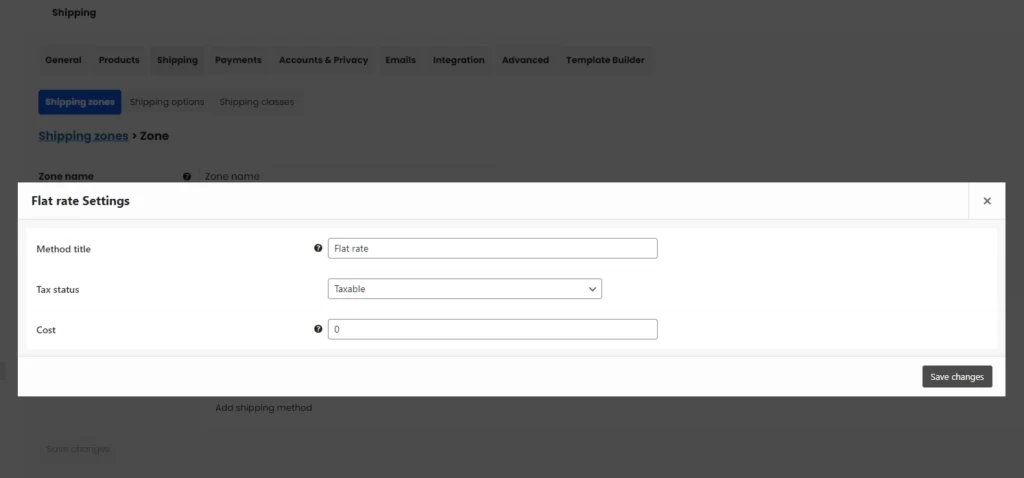
Task: Click help icon beside Cost field
Action: 318,329
